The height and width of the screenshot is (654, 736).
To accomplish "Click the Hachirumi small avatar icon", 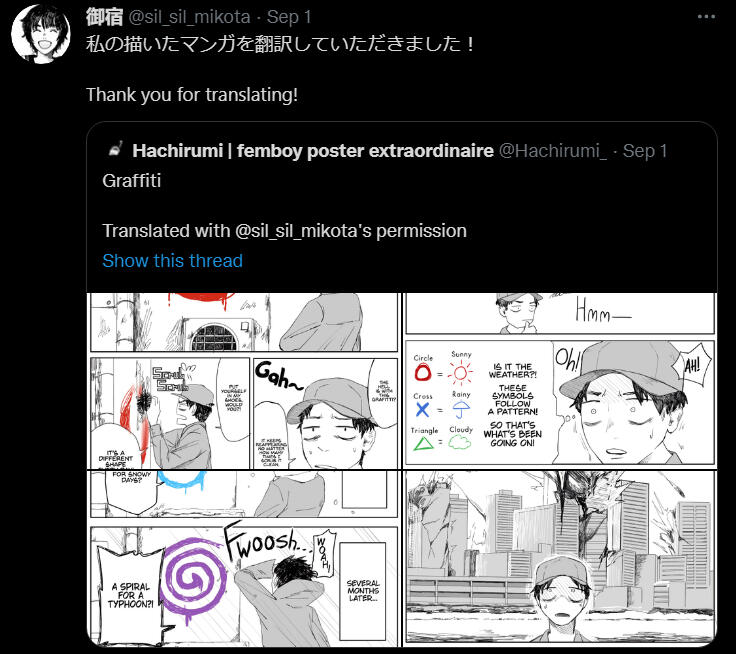I will click(x=115, y=149).
